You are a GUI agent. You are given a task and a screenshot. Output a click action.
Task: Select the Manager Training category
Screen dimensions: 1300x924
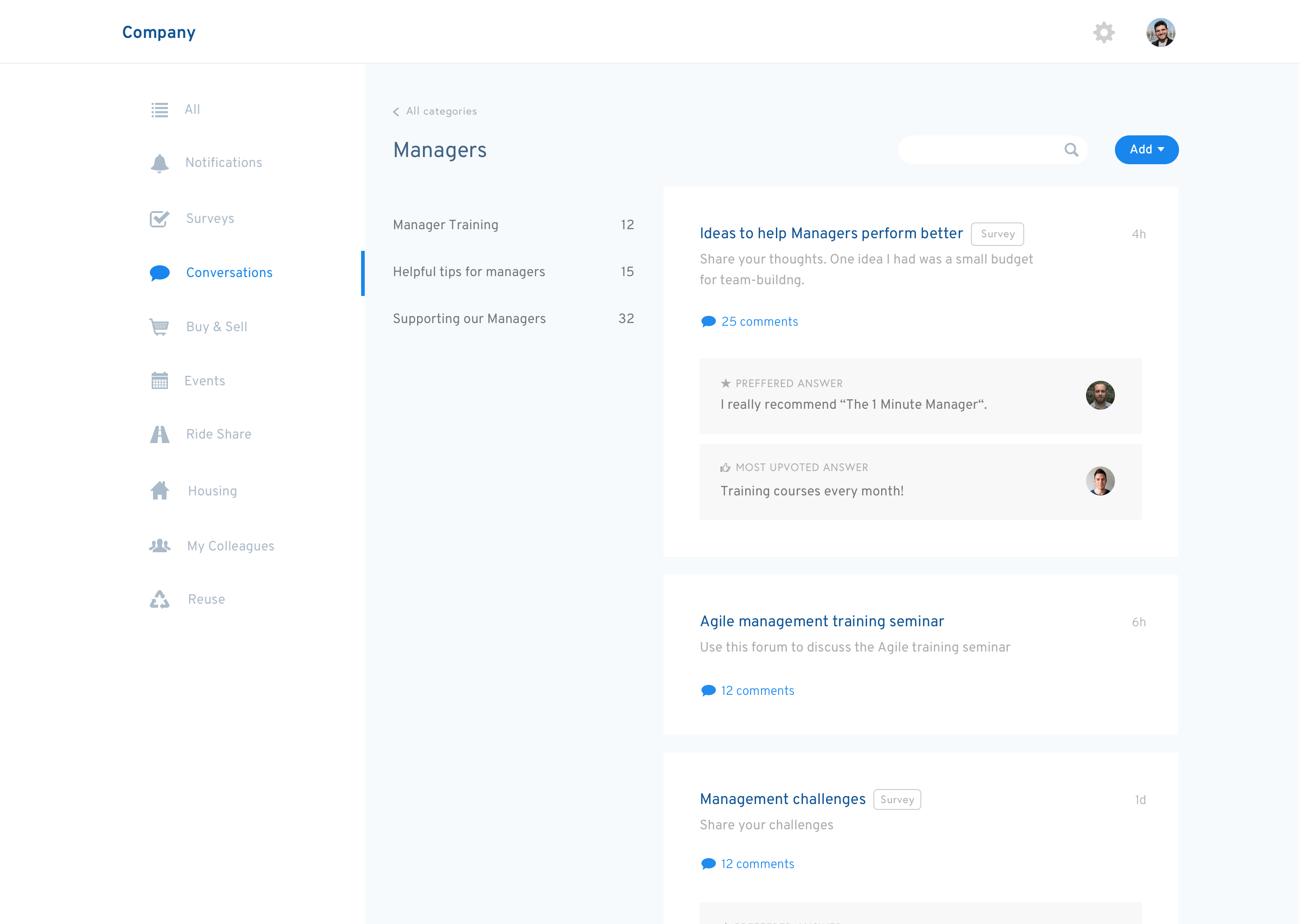pyautogui.click(x=445, y=225)
